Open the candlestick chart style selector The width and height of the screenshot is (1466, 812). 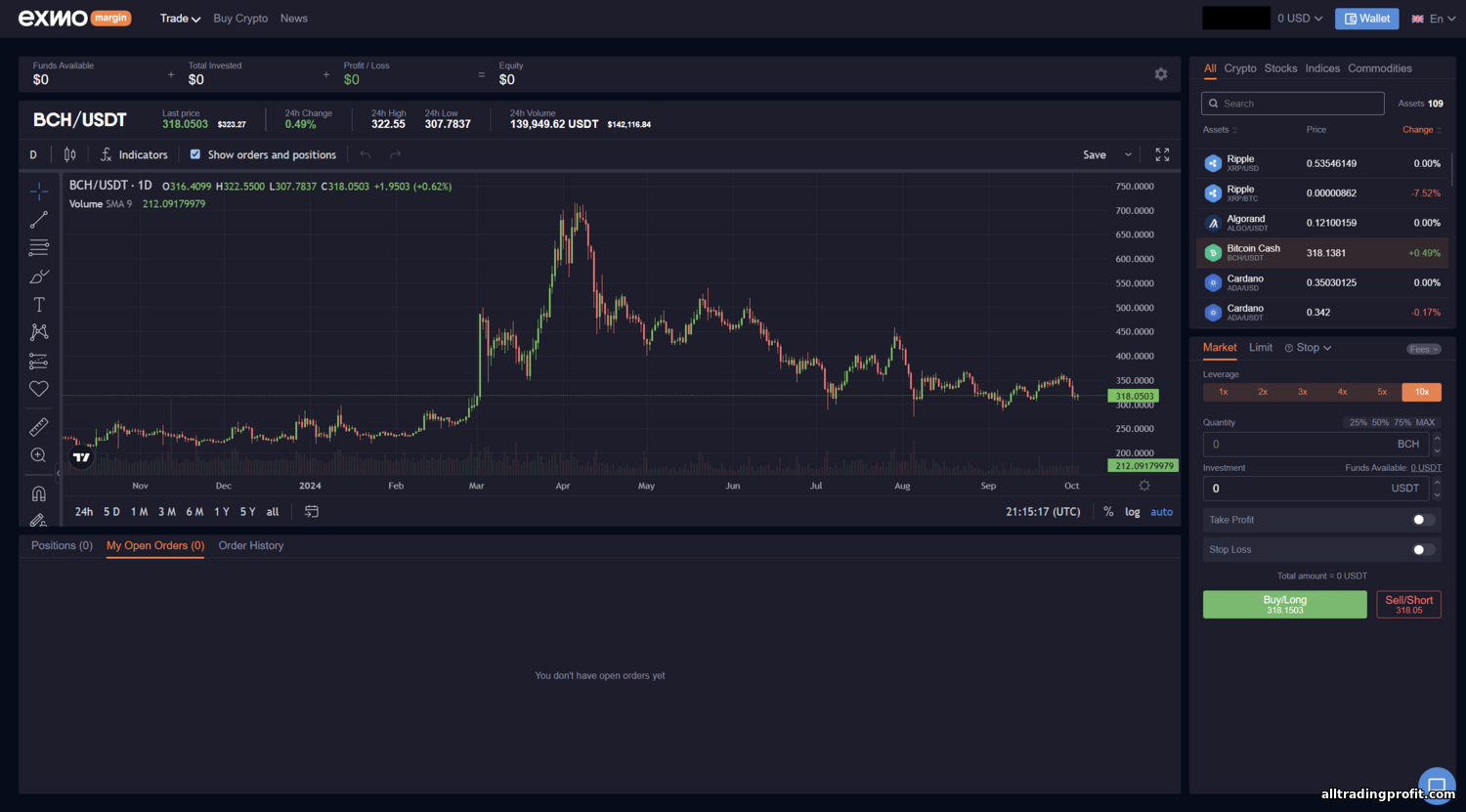tap(69, 154)
